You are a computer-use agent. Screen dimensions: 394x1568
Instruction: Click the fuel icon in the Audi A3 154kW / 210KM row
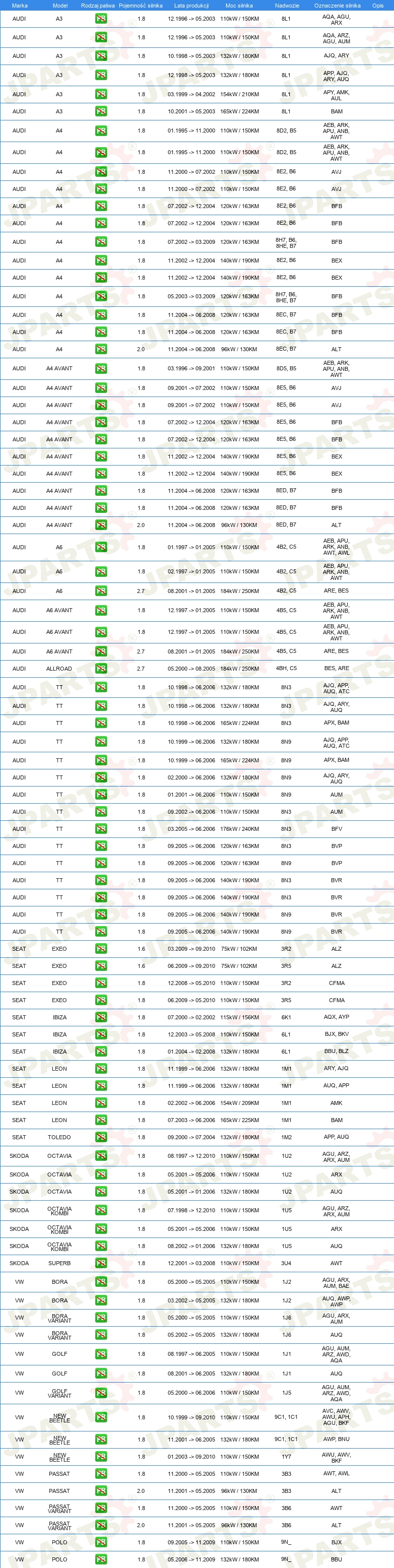click(x=101, y=94)
